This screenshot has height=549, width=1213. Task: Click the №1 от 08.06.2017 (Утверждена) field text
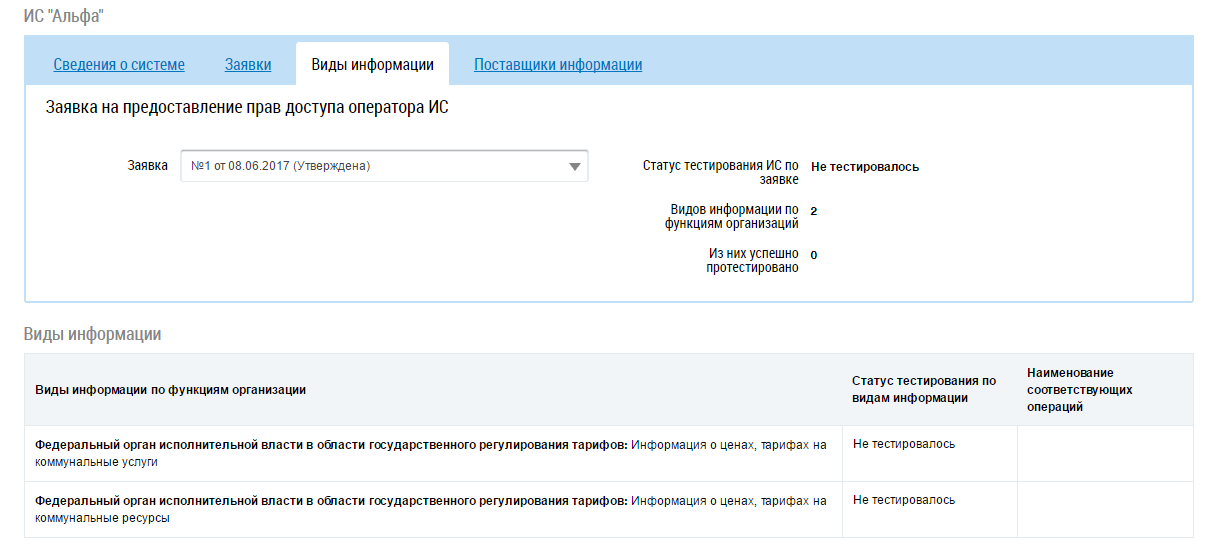(281, 167)
